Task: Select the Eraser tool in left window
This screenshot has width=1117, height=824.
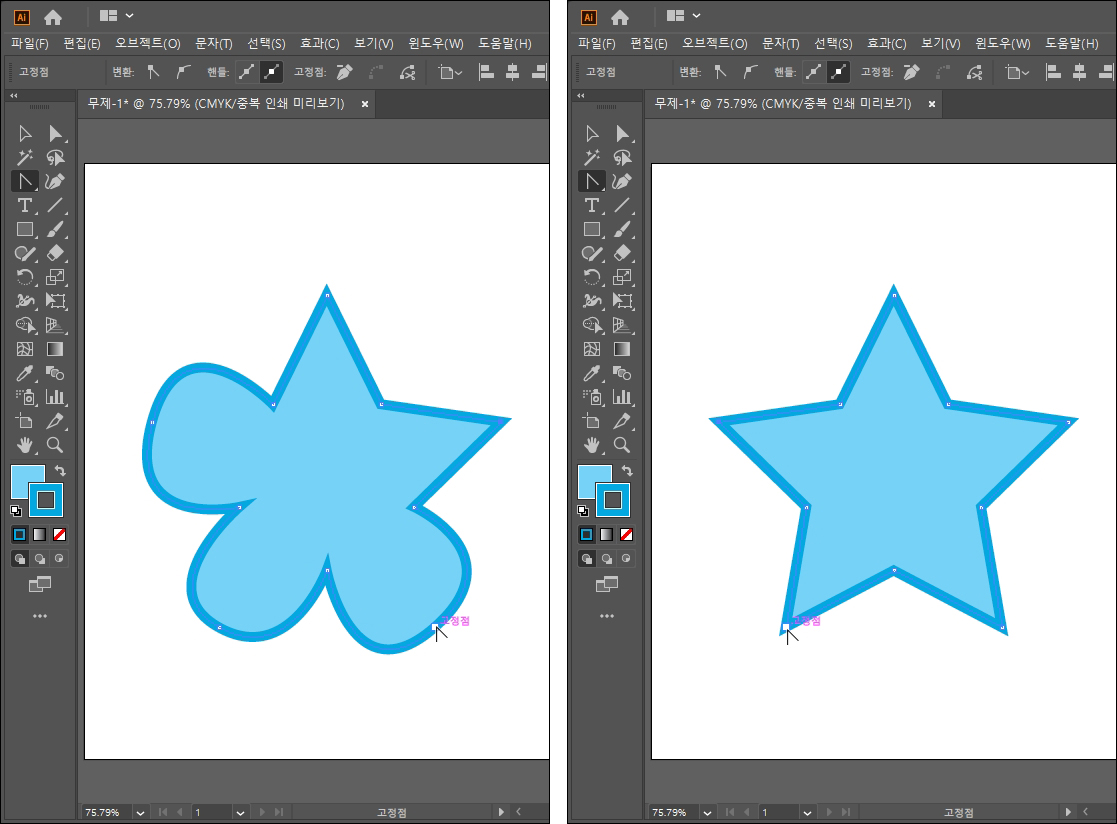Action: coord(55,253)
